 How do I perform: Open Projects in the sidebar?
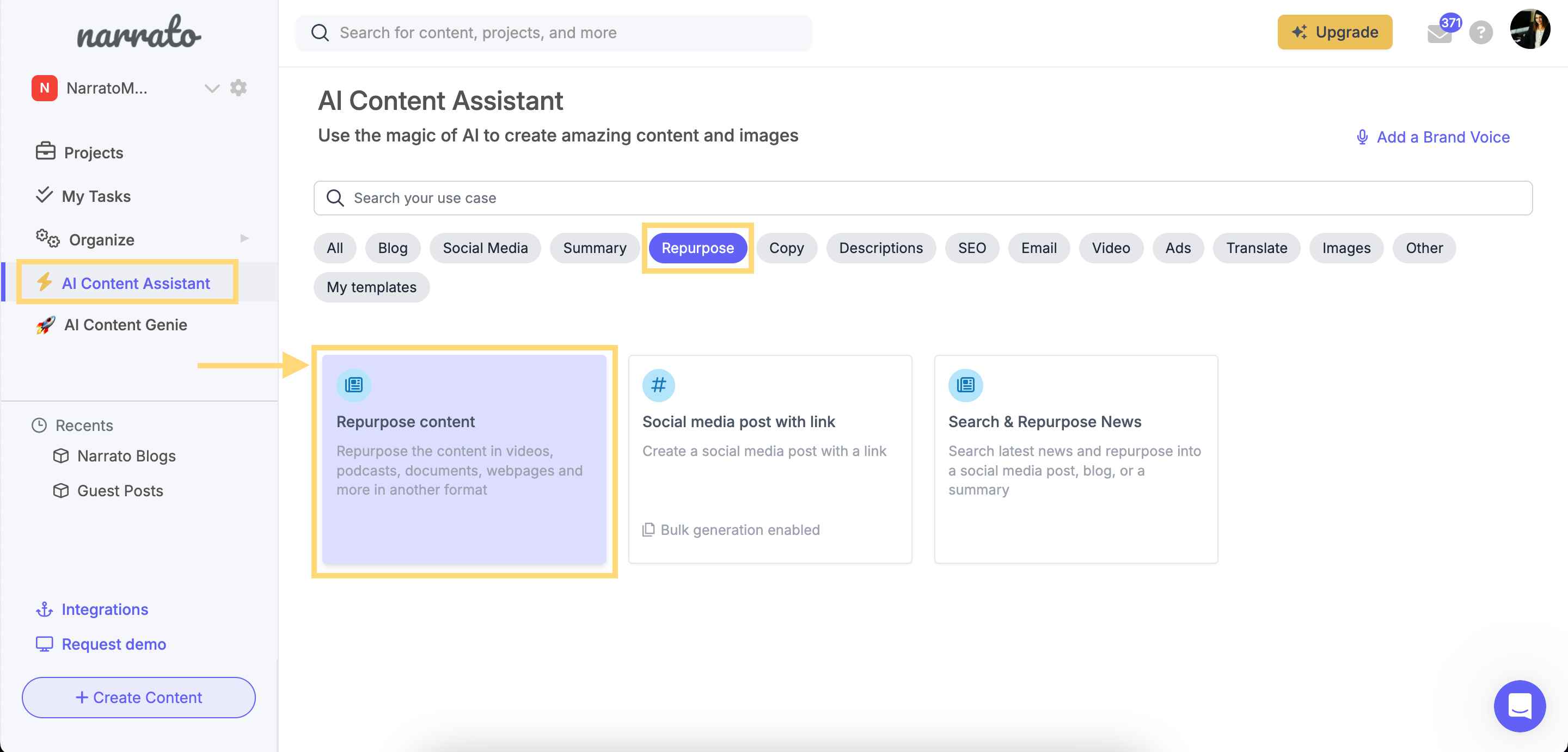click(94, 152)
